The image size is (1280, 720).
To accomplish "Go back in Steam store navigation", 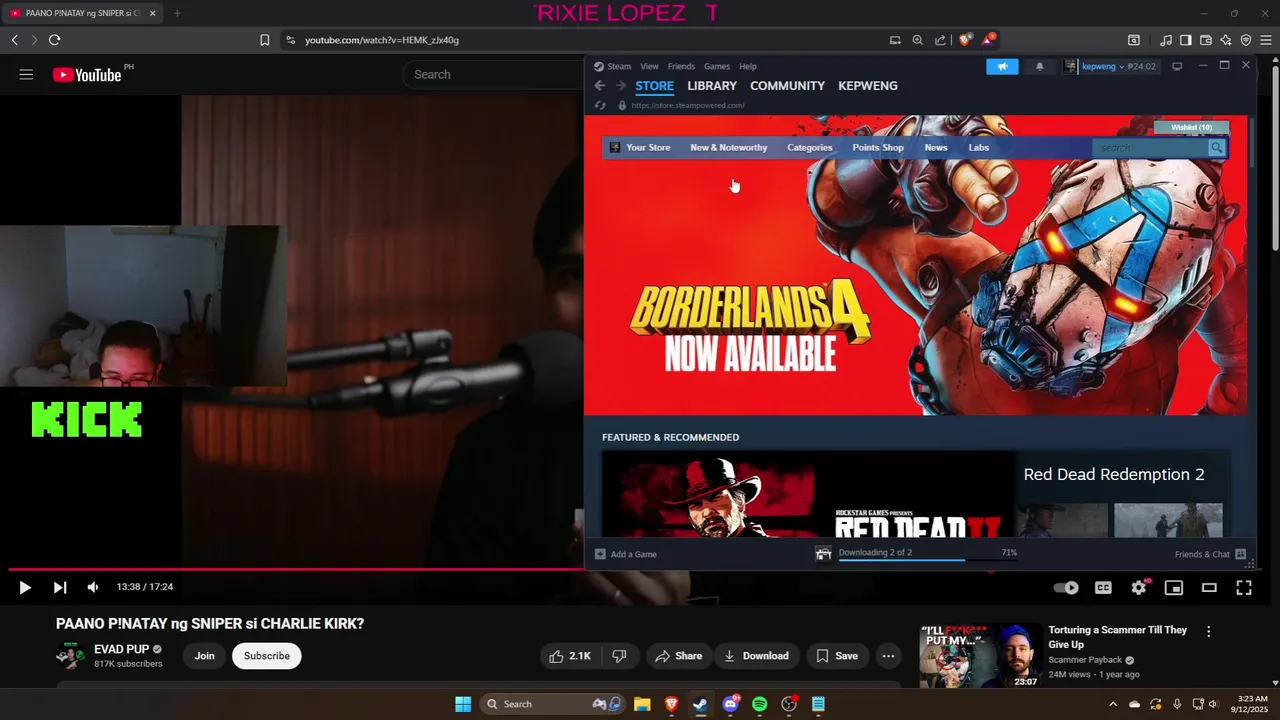I will 600,86.
